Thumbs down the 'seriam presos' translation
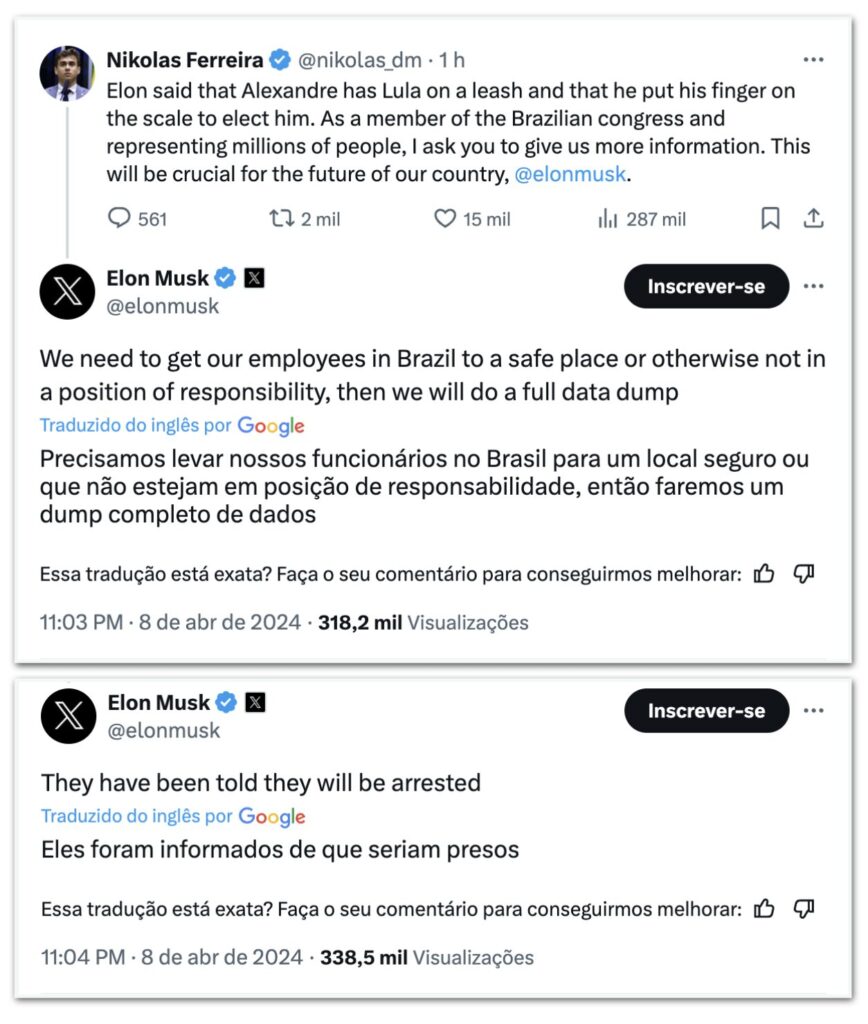 pos(803,908)
